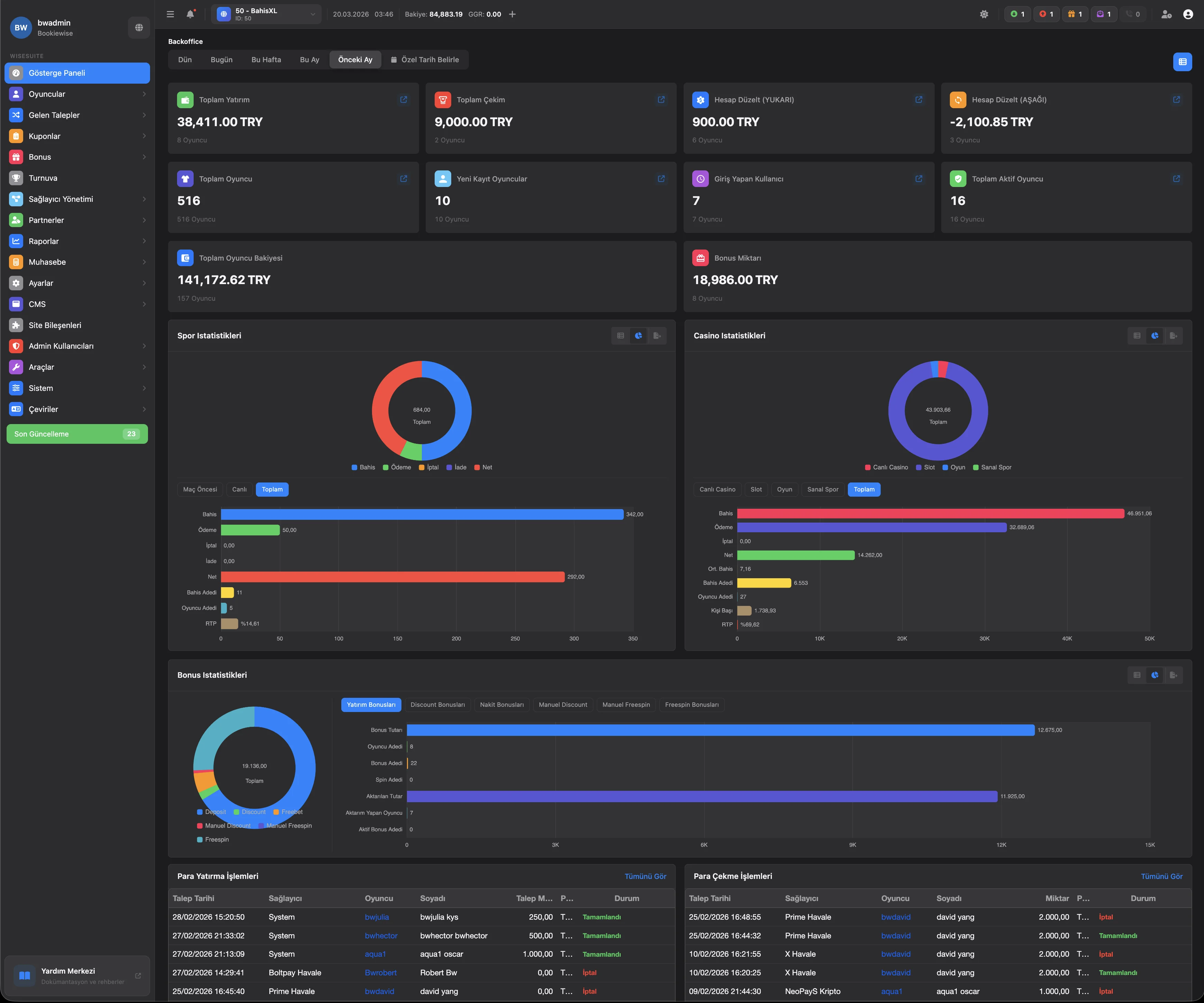Toggle the pie chart view in Bonus Istatistikleri
The height and width of the screenshot is (1003, 1204).
pyautogui.click(x=1154, y=675)
